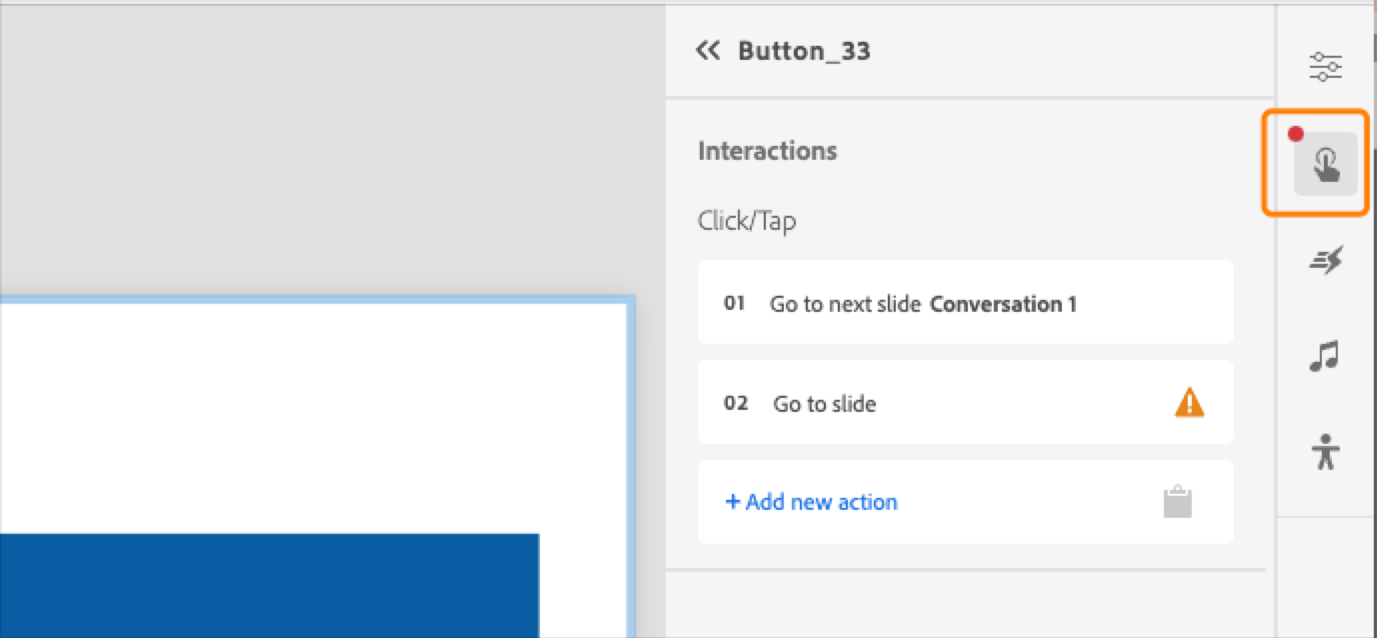
Task: Open the Advanced Actions lightning icon
Action: (x=1324, y=259)
